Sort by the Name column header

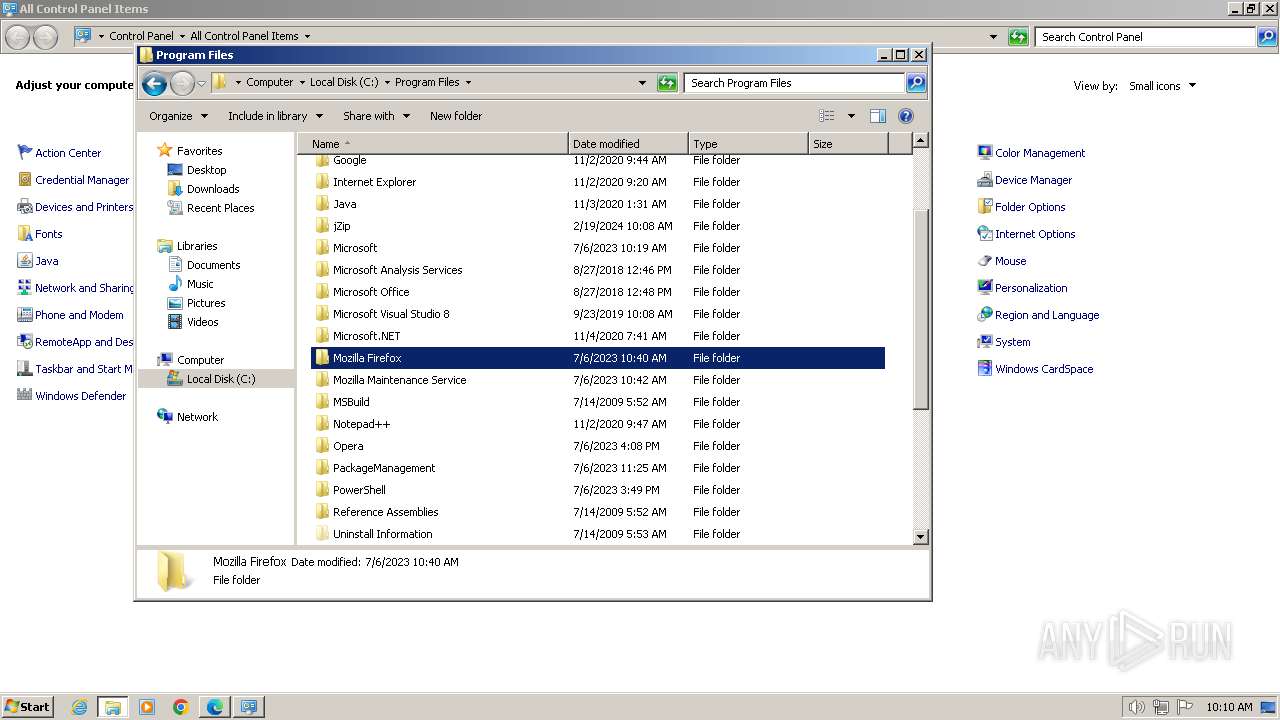pyautogui.click(x=433, y=144)
